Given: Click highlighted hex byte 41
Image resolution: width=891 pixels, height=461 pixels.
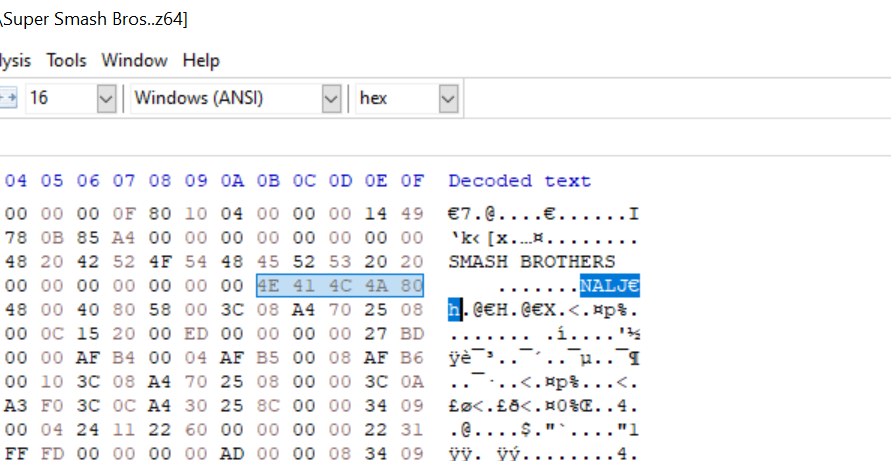Looking at the screenshot, I should point(304,285).
